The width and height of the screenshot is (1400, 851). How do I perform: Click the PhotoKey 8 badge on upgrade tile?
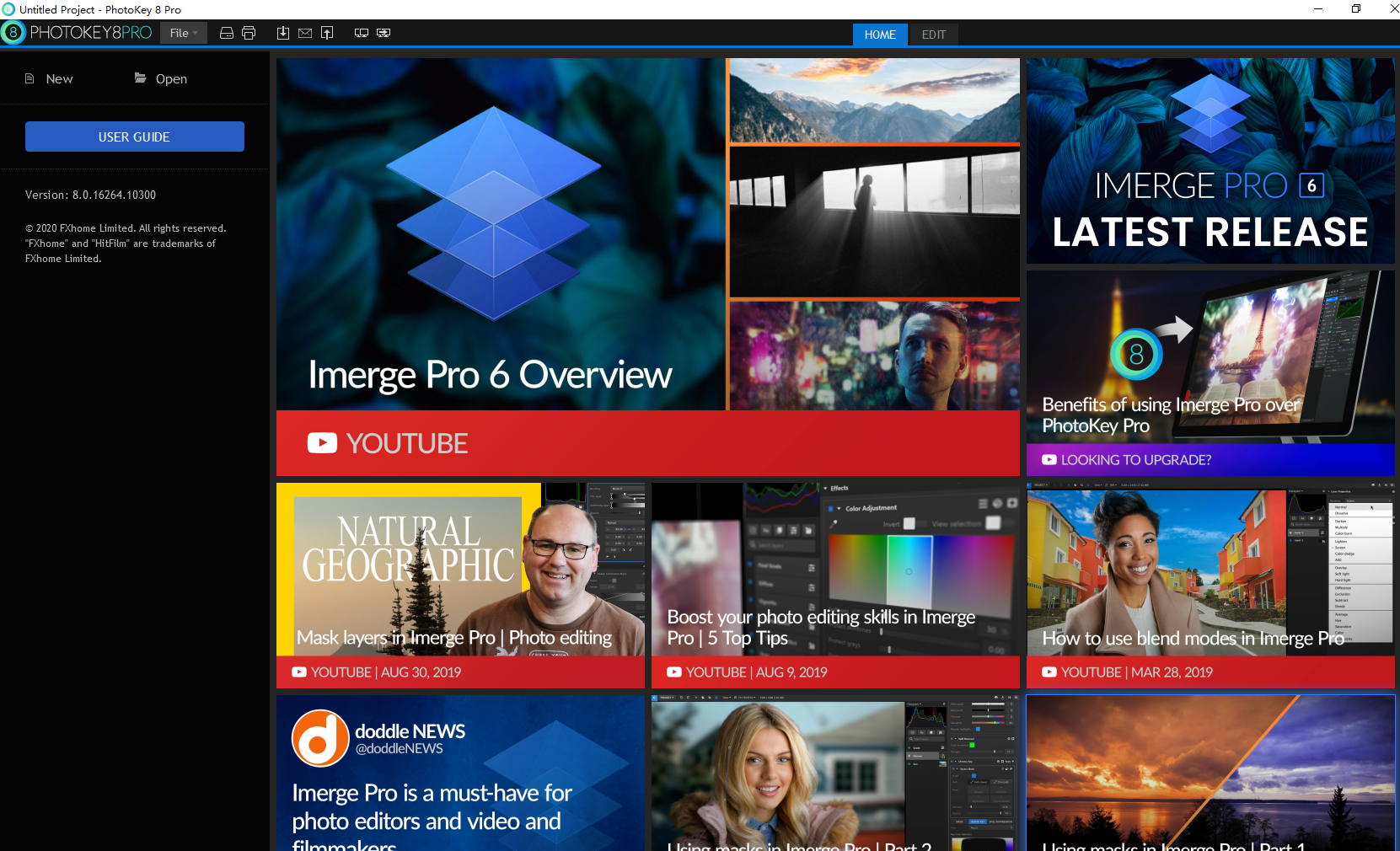(1136, 355)
